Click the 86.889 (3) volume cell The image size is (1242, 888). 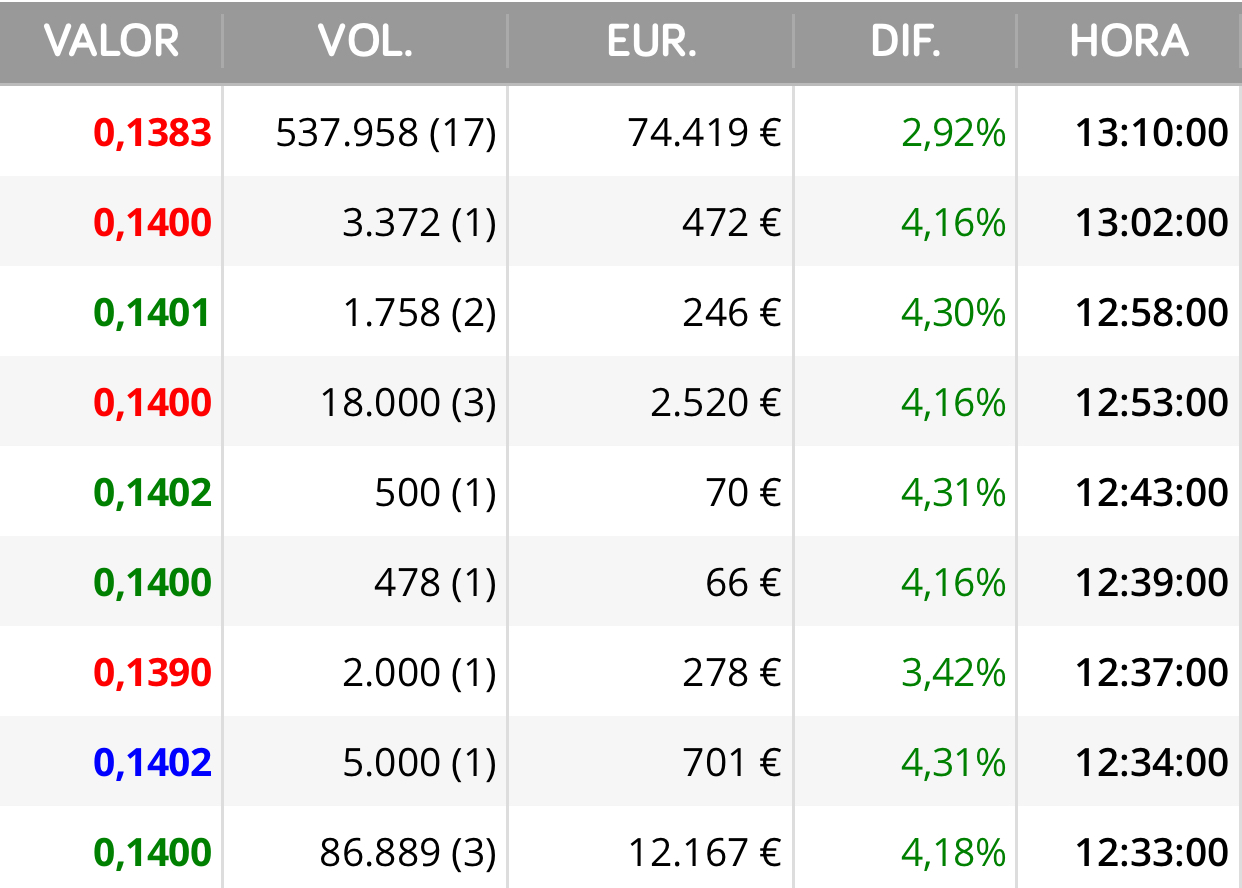click(408, 852)
